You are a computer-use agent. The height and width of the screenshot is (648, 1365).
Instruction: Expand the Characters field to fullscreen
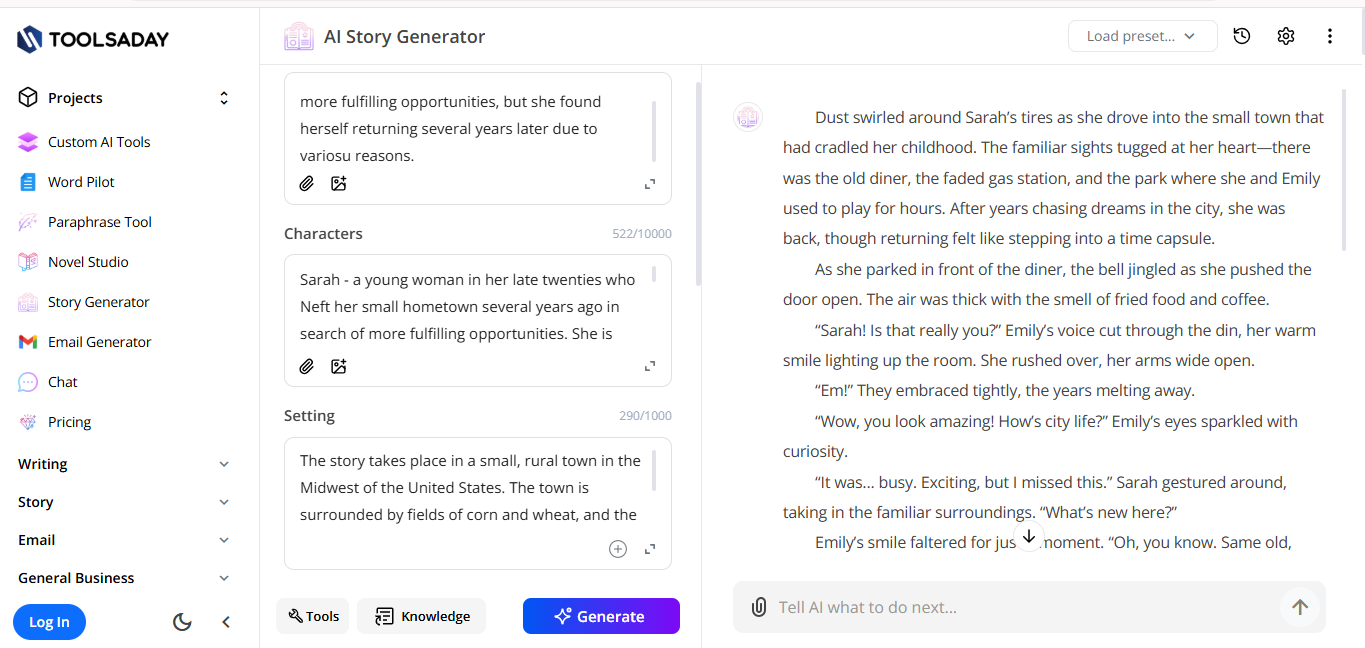click(x=650, y=366)
